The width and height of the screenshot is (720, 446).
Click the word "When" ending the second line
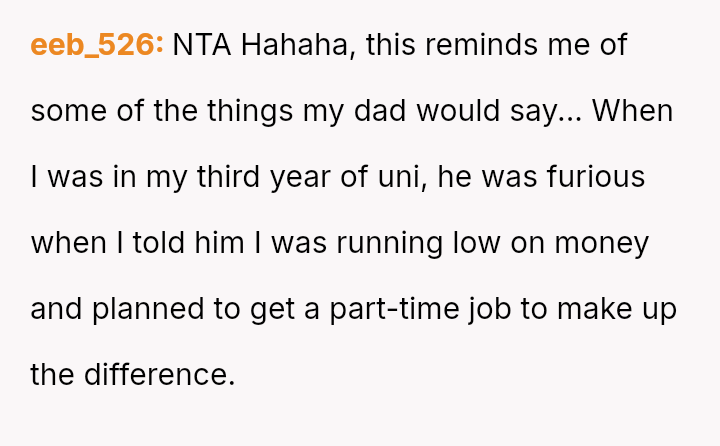pyautogui.click(x=632, y=111)
